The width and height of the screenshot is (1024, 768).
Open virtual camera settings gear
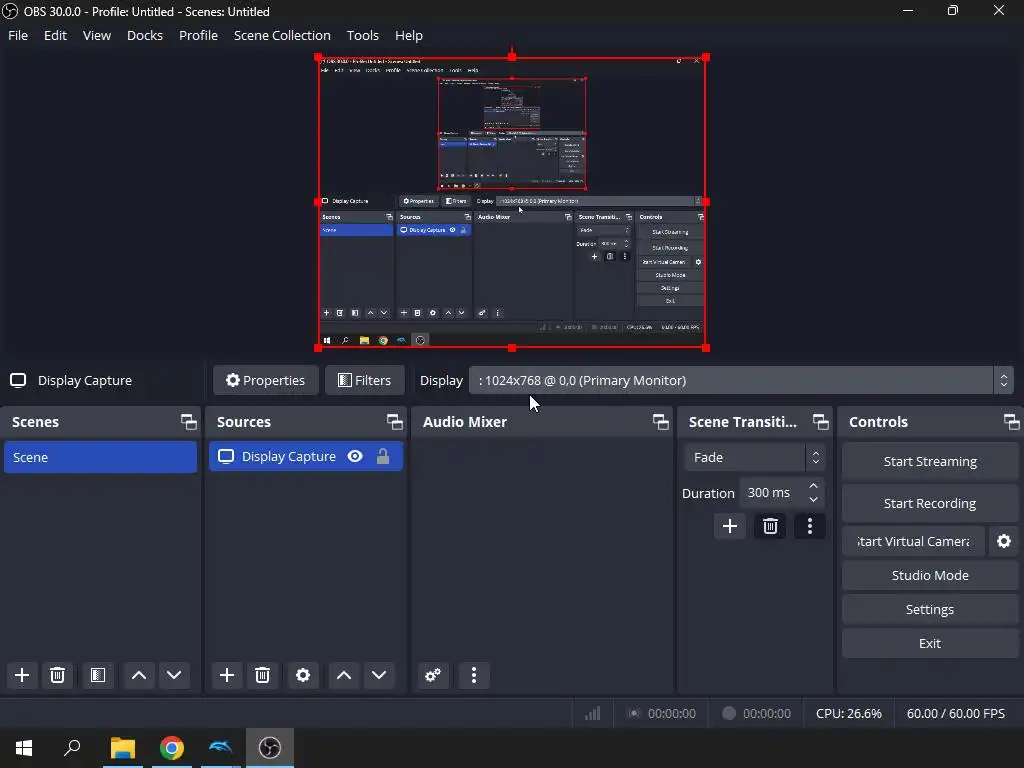(x=1004, y=541)
